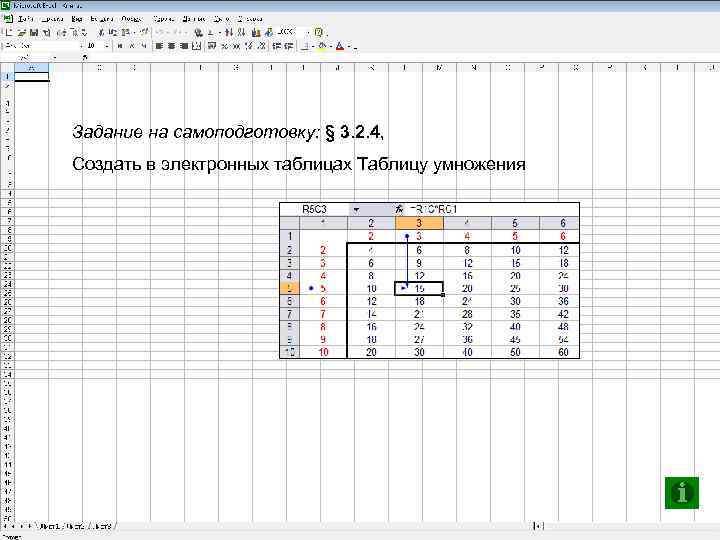Decrease indent icon in formatting toolbar

pos(276,46)
